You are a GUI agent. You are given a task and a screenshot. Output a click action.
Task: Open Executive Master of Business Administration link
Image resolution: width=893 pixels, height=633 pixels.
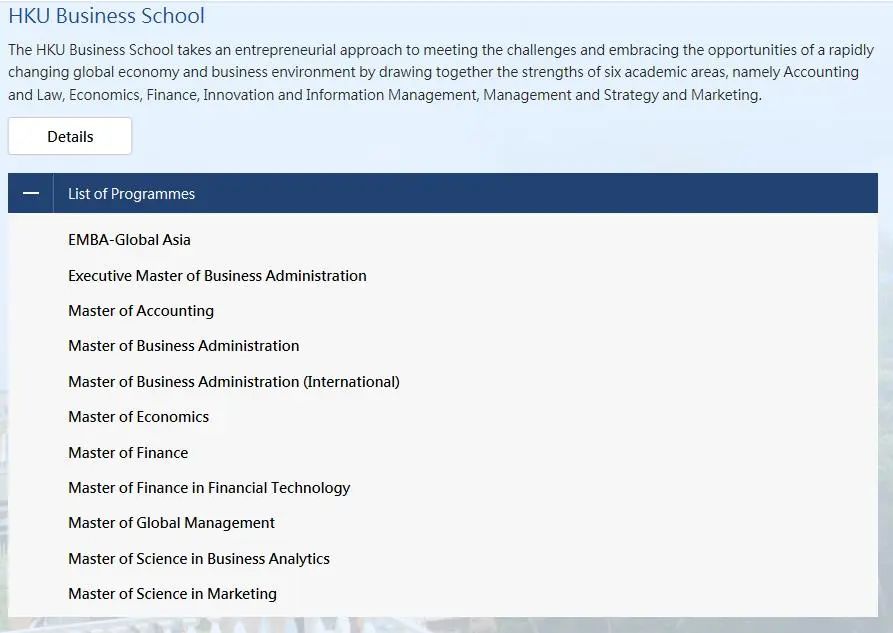(x=218, y=276)
